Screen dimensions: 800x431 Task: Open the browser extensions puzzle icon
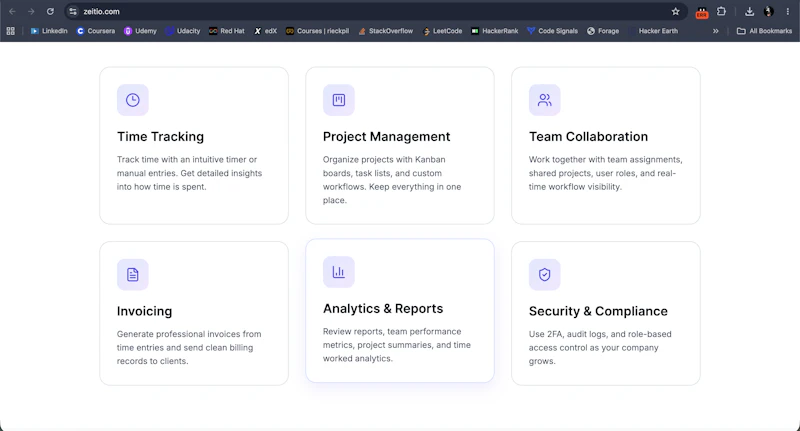(721, 11)
